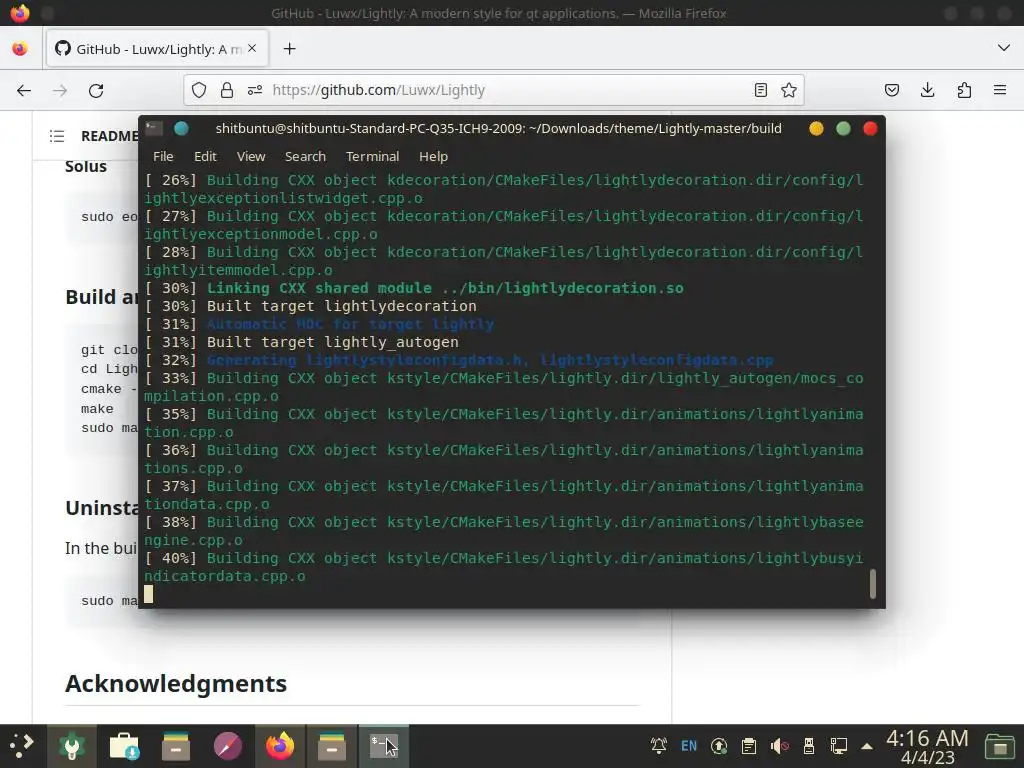The height and width of the screenshot is (768, 1024).
Task: Click Firefox logo in title bar
Action: tap(20, 13)
